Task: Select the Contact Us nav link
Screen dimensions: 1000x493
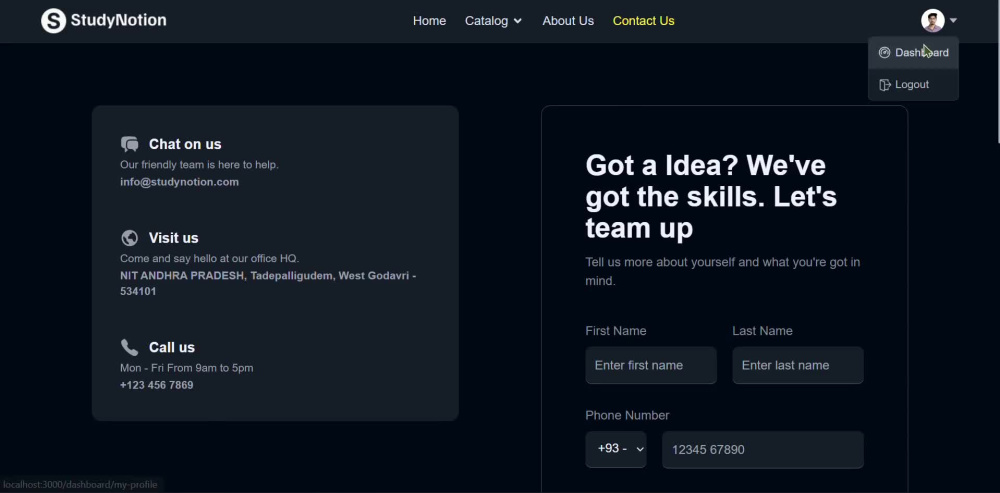Action: click(643, 21)
